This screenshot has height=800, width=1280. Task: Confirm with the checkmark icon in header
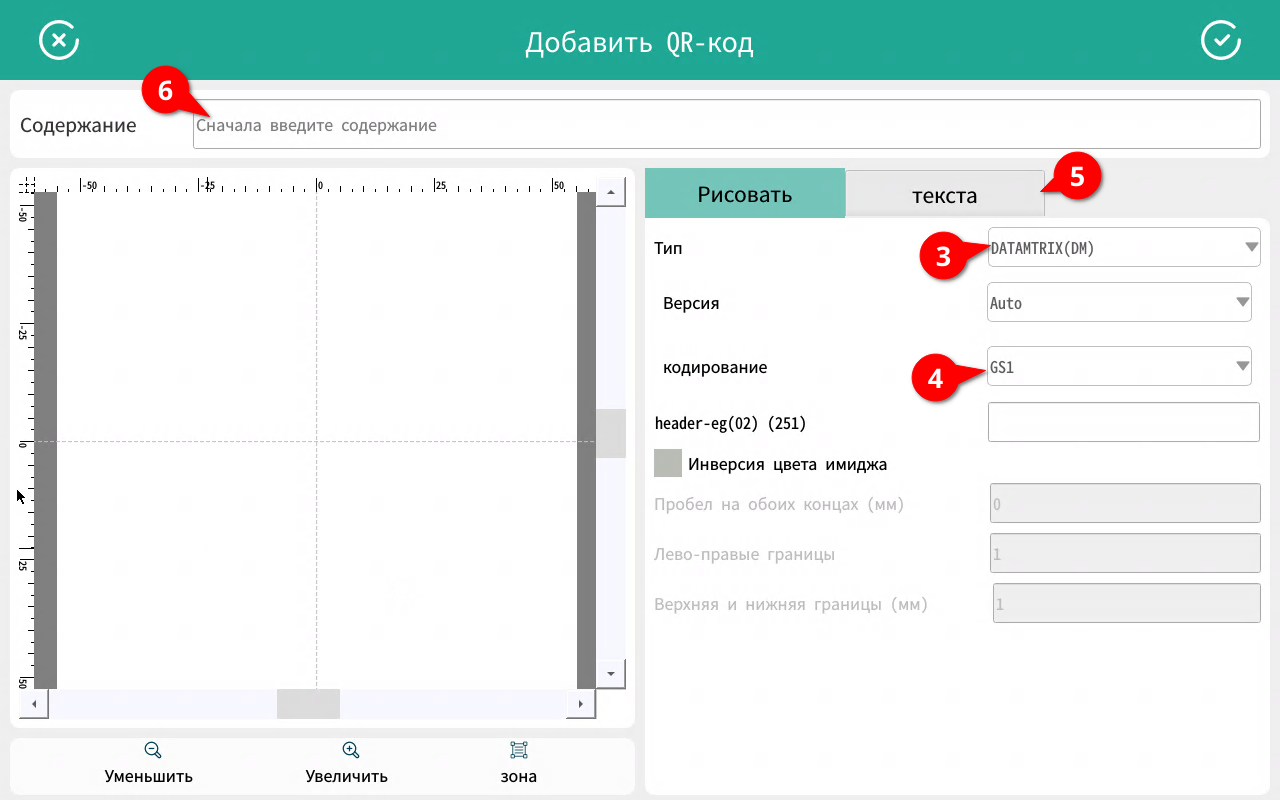(1220, 41)
